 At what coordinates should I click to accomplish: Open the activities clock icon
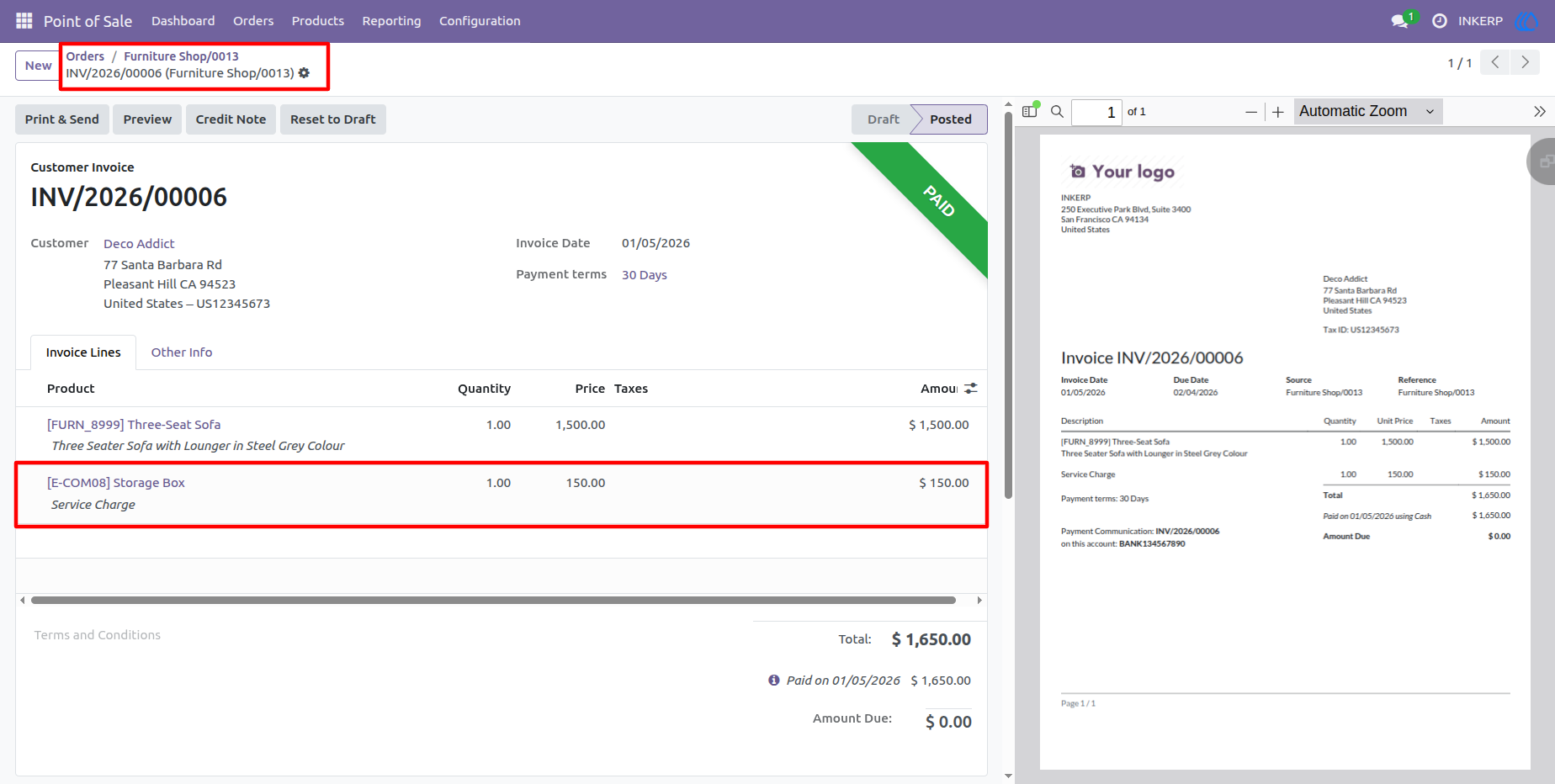click(x=1440, y=20)
